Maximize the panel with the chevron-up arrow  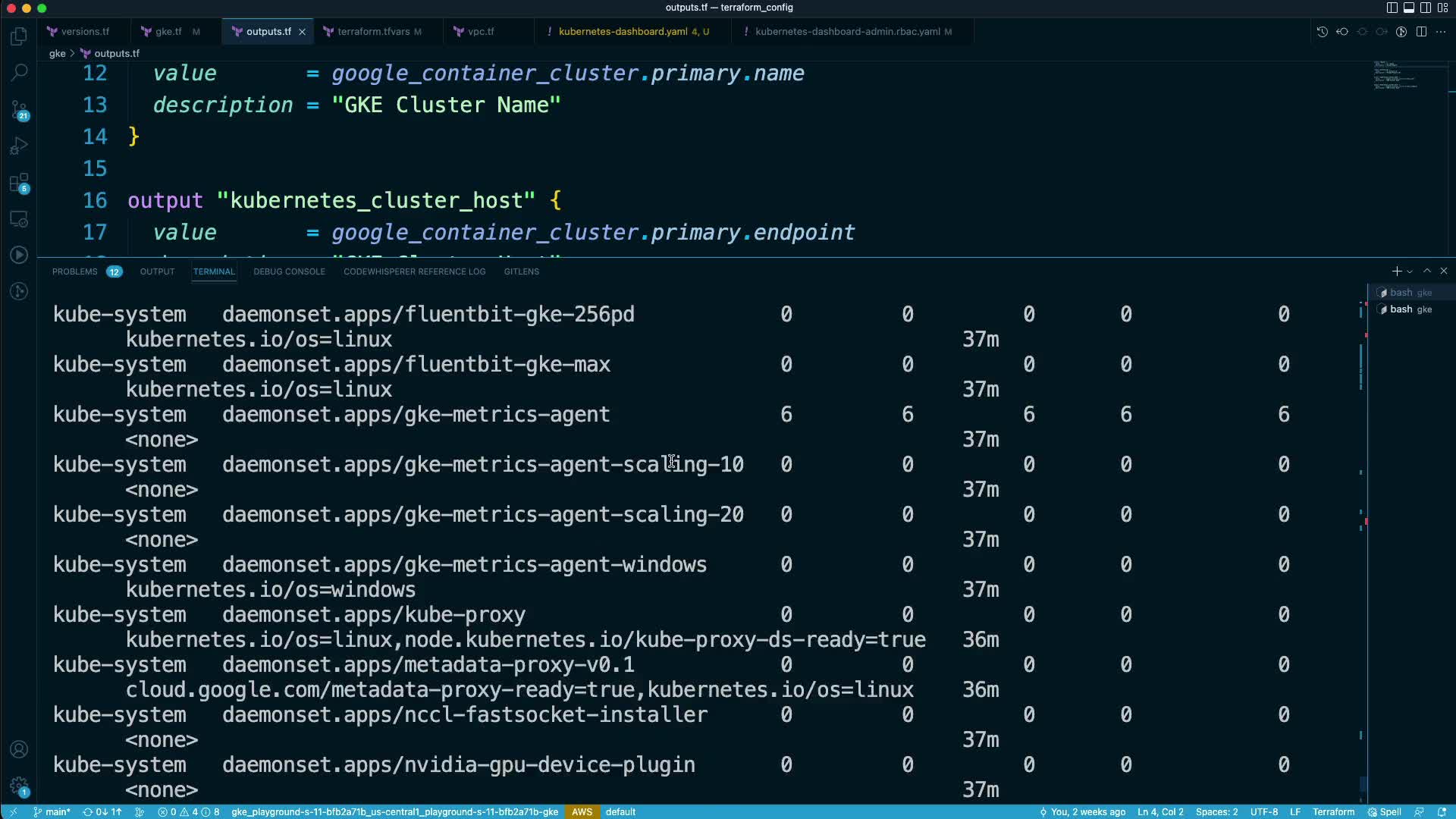point(1426,271)
